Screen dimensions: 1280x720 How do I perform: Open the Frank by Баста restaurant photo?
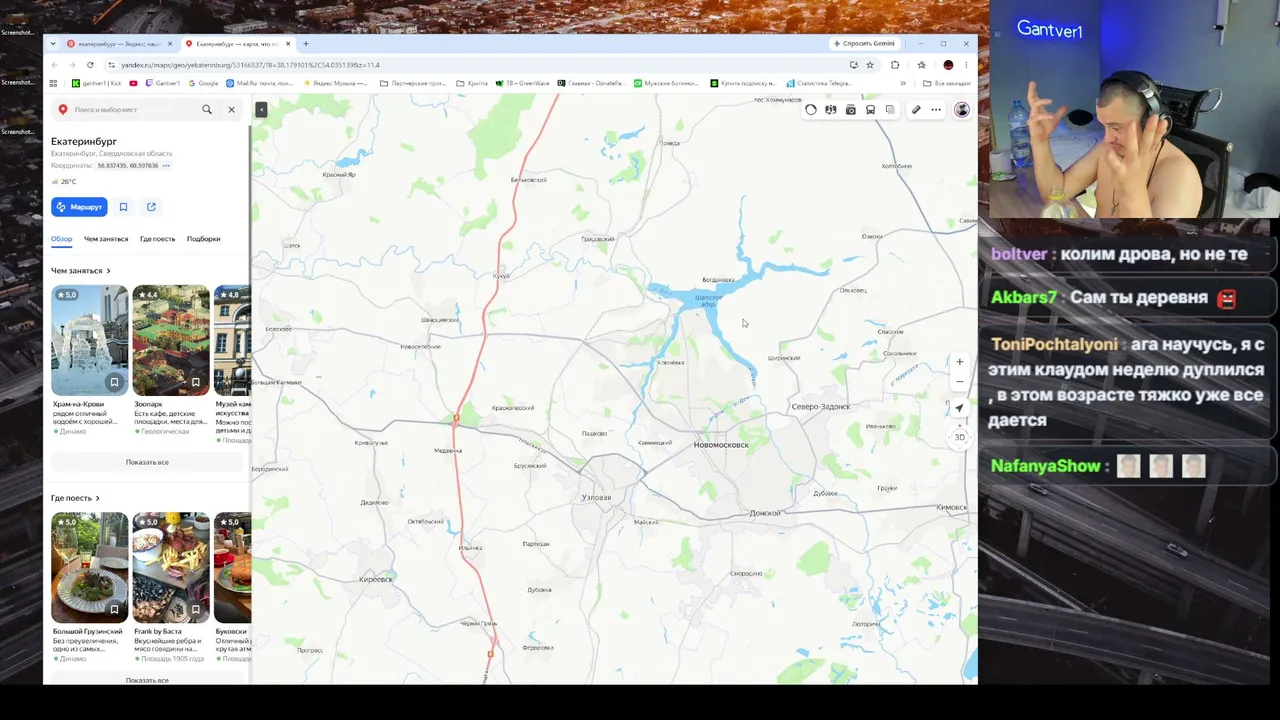click(x=171, y=567)
